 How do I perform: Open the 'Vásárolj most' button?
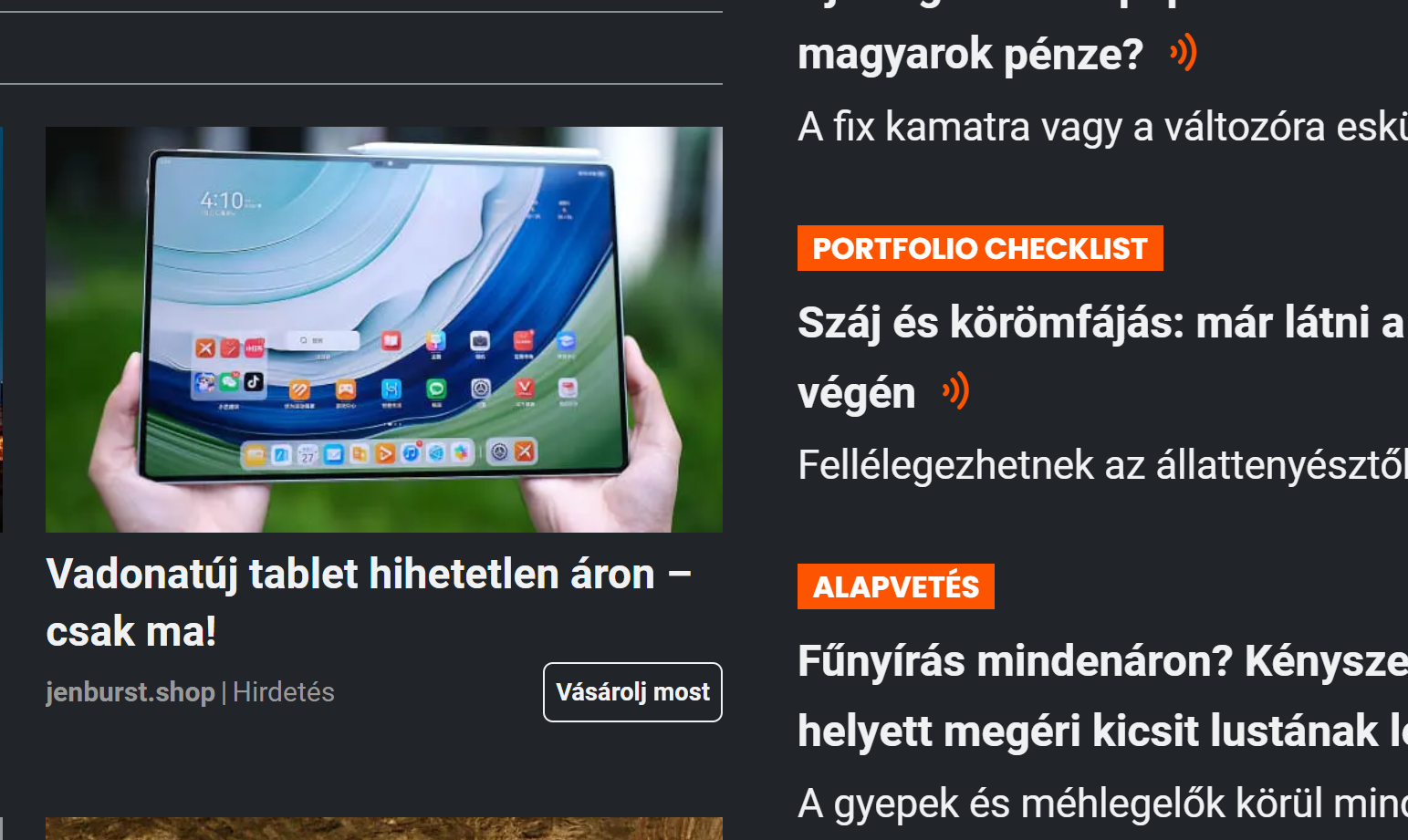[x=632, y=692]
